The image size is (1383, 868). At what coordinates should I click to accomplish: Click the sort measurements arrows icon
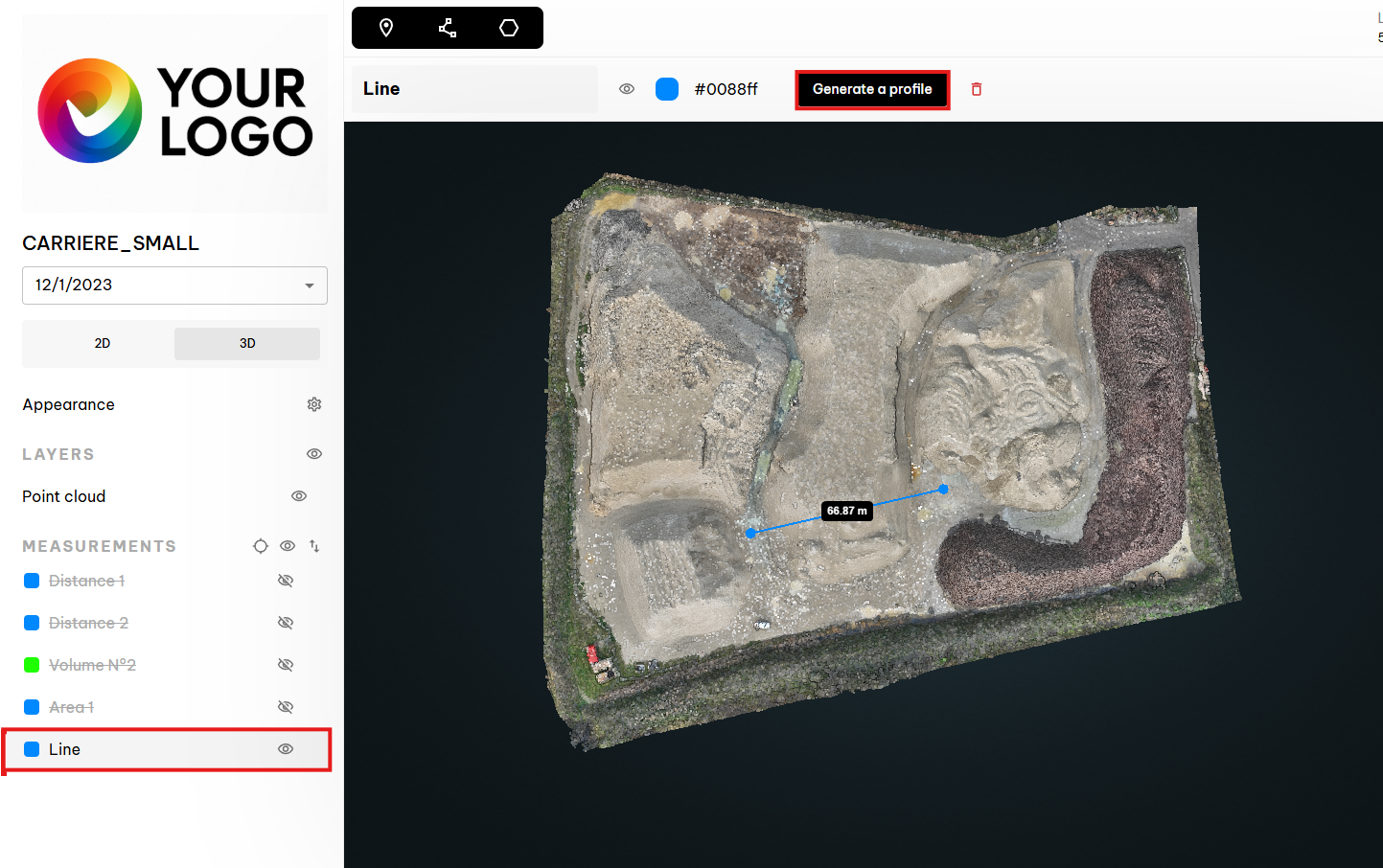tap(314, 546)
